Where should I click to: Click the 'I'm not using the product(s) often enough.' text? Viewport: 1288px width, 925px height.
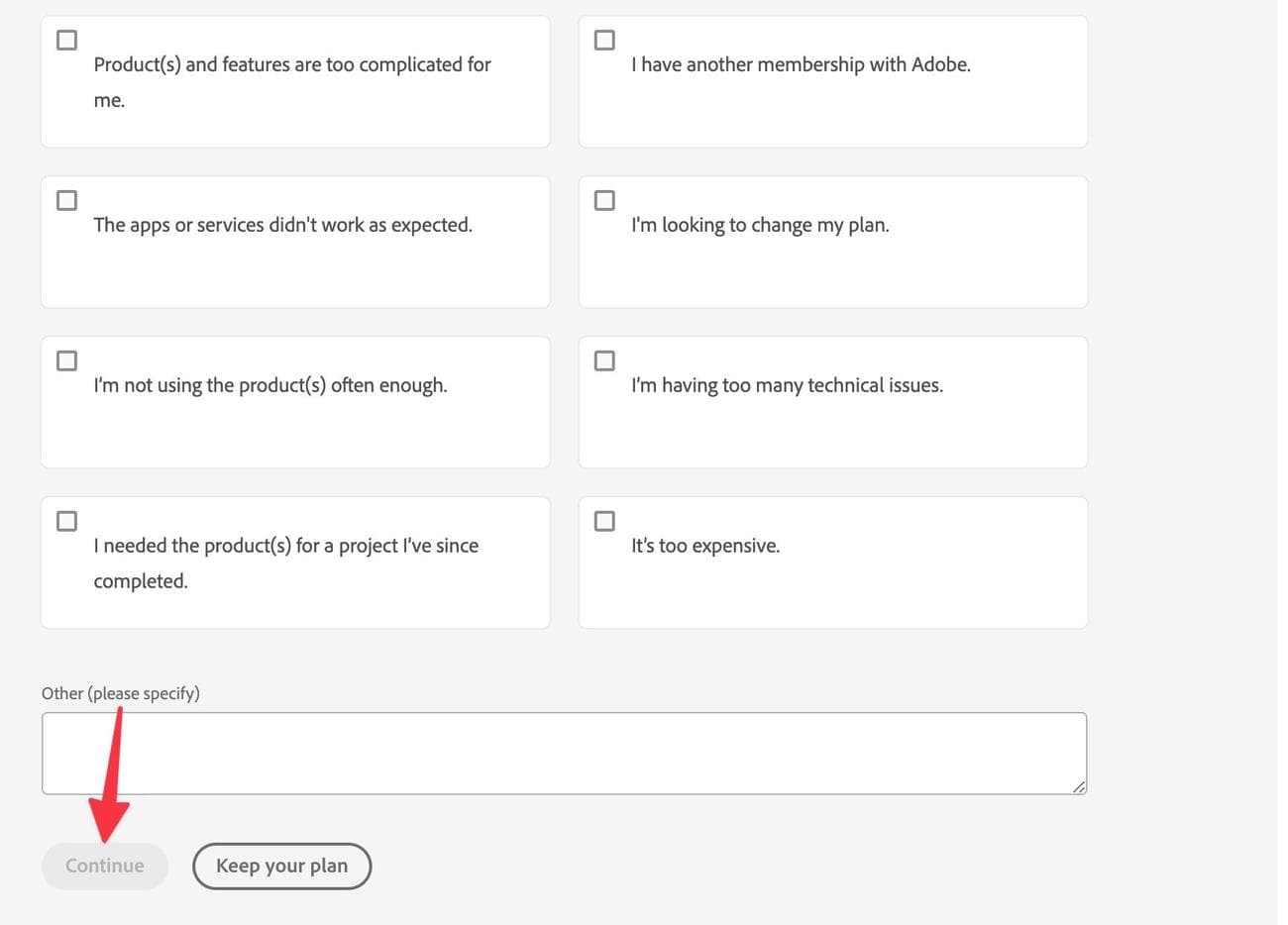click(x=269, y=385)
